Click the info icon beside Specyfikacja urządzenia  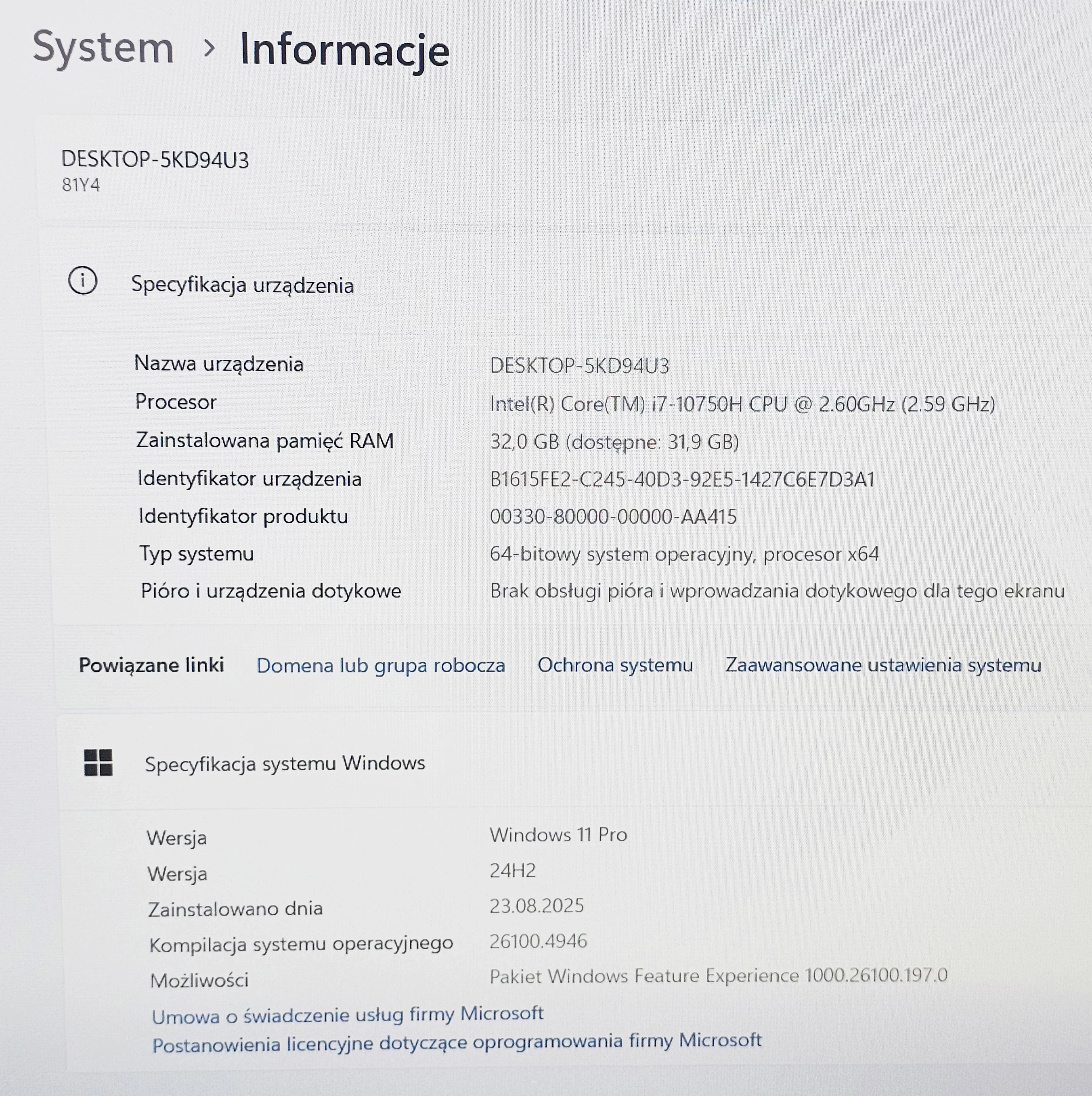(83, 281)
